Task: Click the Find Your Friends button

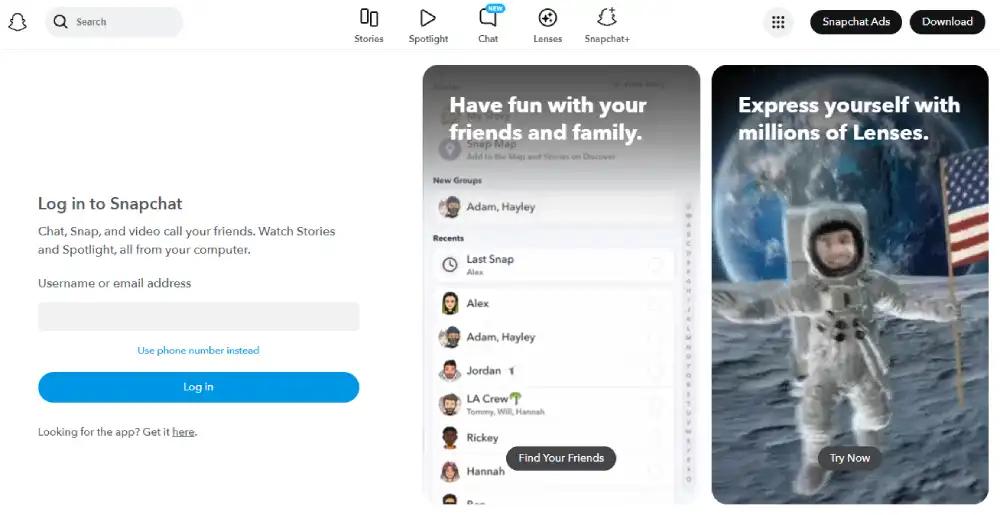Action: coord(561,458)
